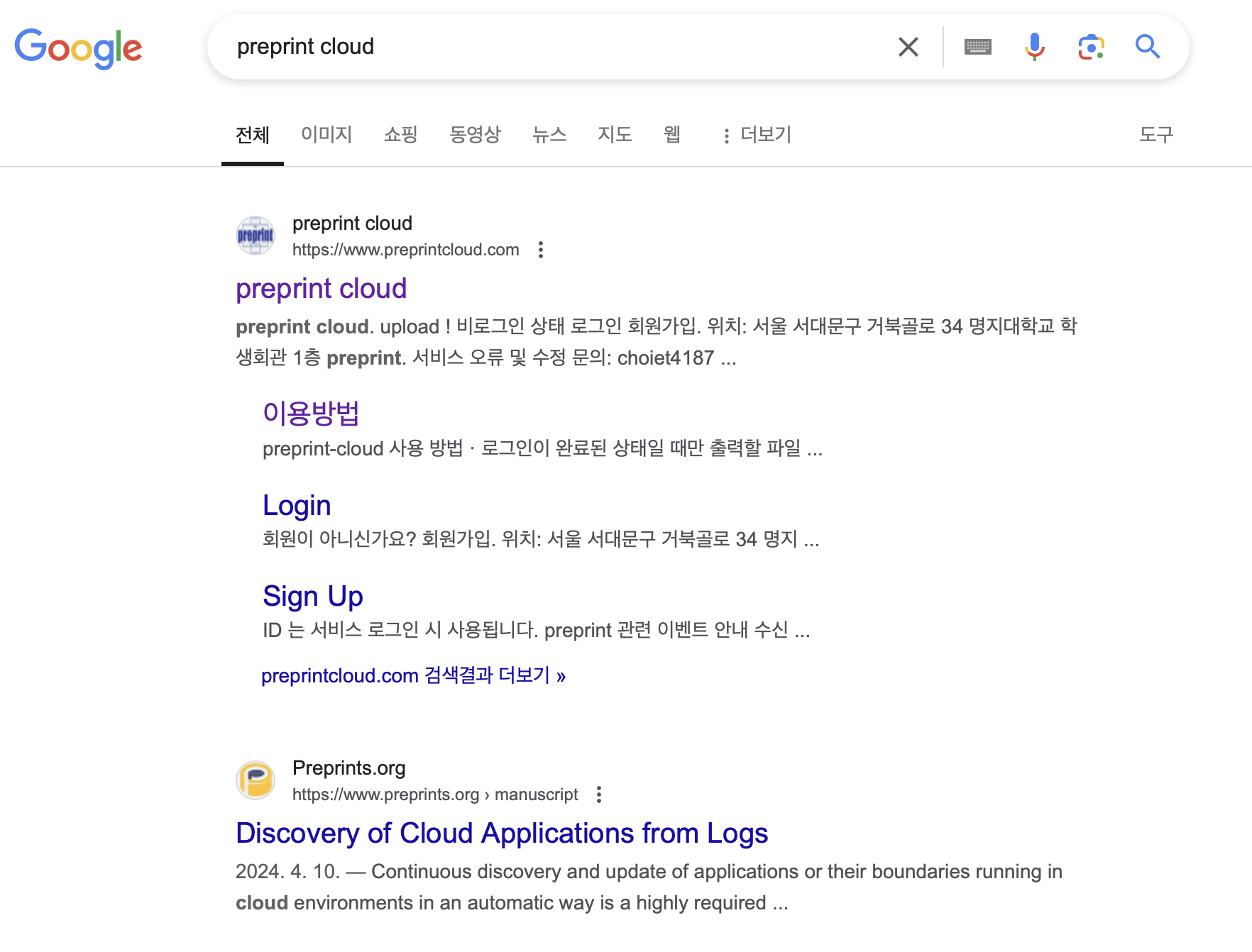The image size is (1252, 952).
Task: Click the preprints.org manuscript URL text
Action: click(435, 795)
